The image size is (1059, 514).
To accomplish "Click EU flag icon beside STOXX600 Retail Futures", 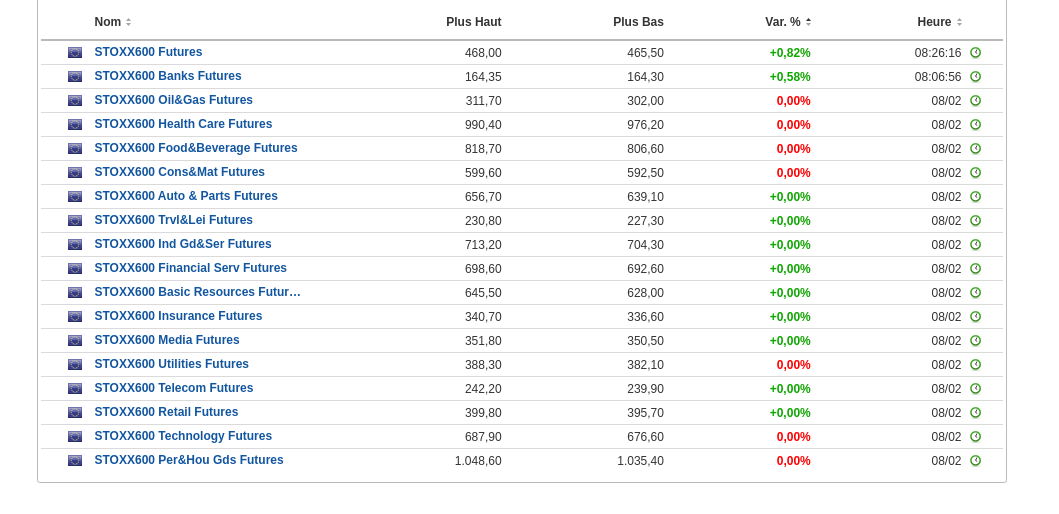I will [x=75, y=413].
